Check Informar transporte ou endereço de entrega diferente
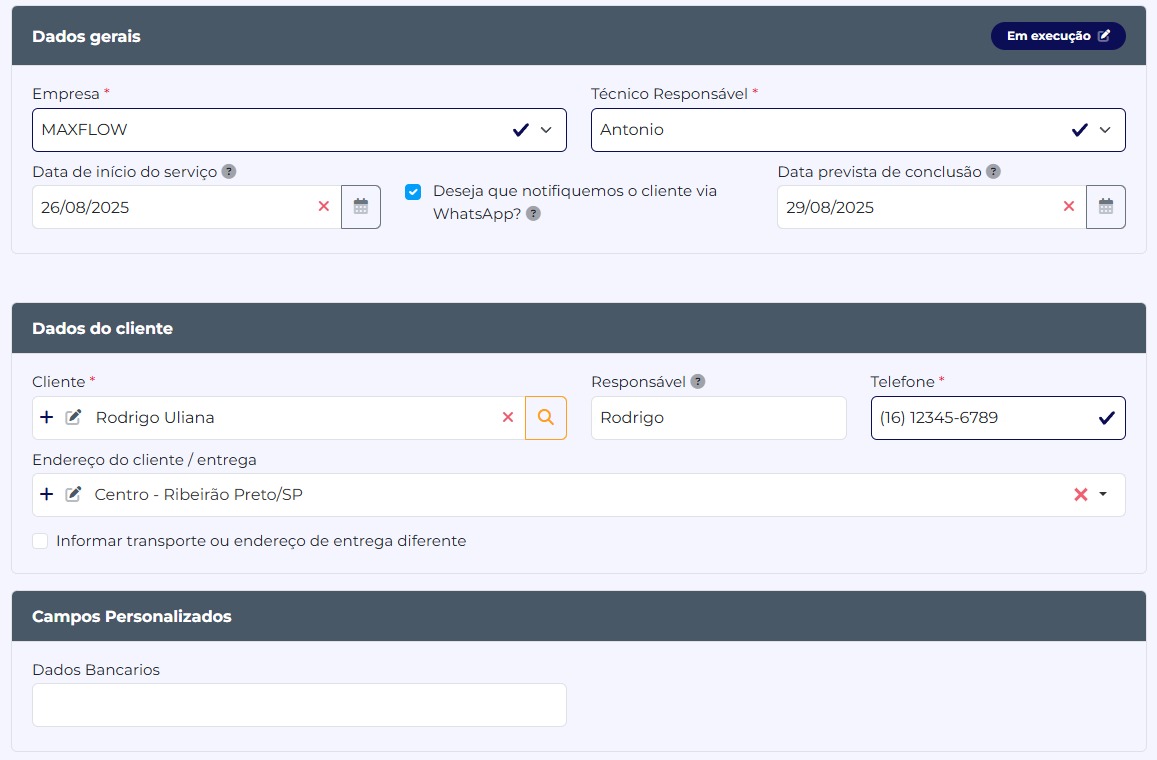Viewport: 1157px width, 760px height. tap(40, 541)
